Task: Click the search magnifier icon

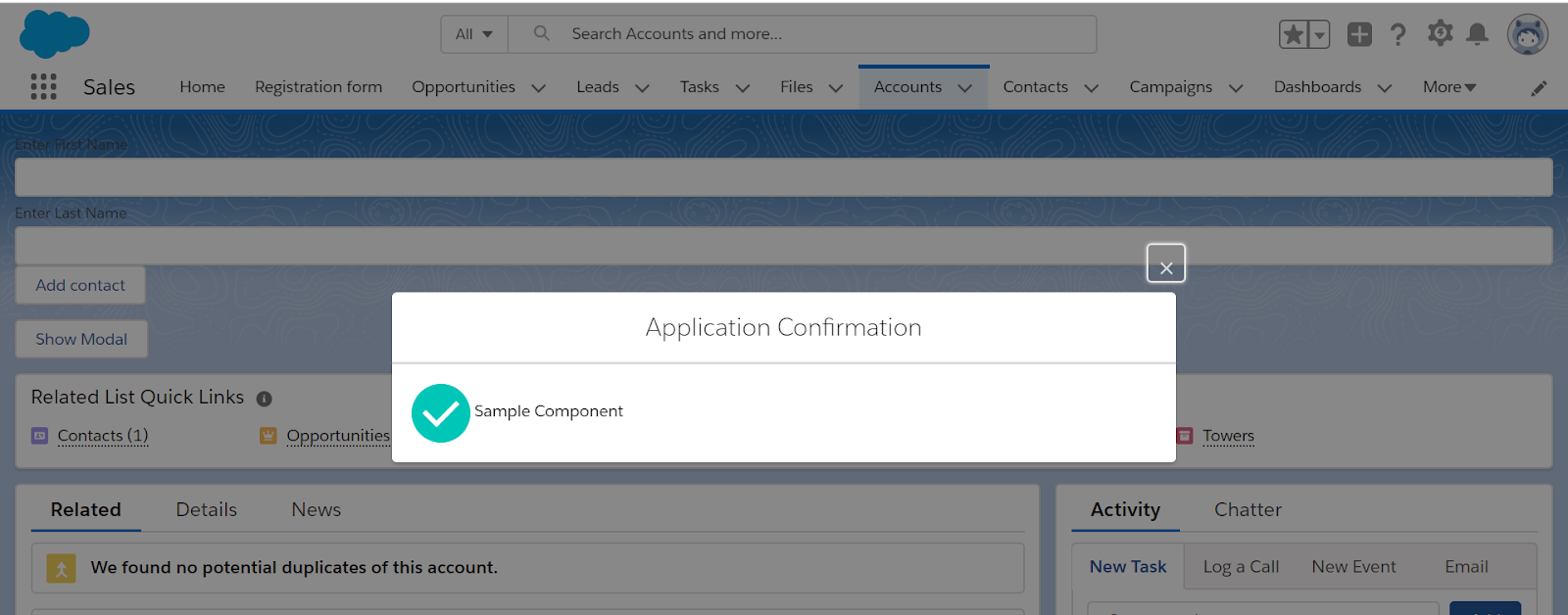Action: [541, 33]
